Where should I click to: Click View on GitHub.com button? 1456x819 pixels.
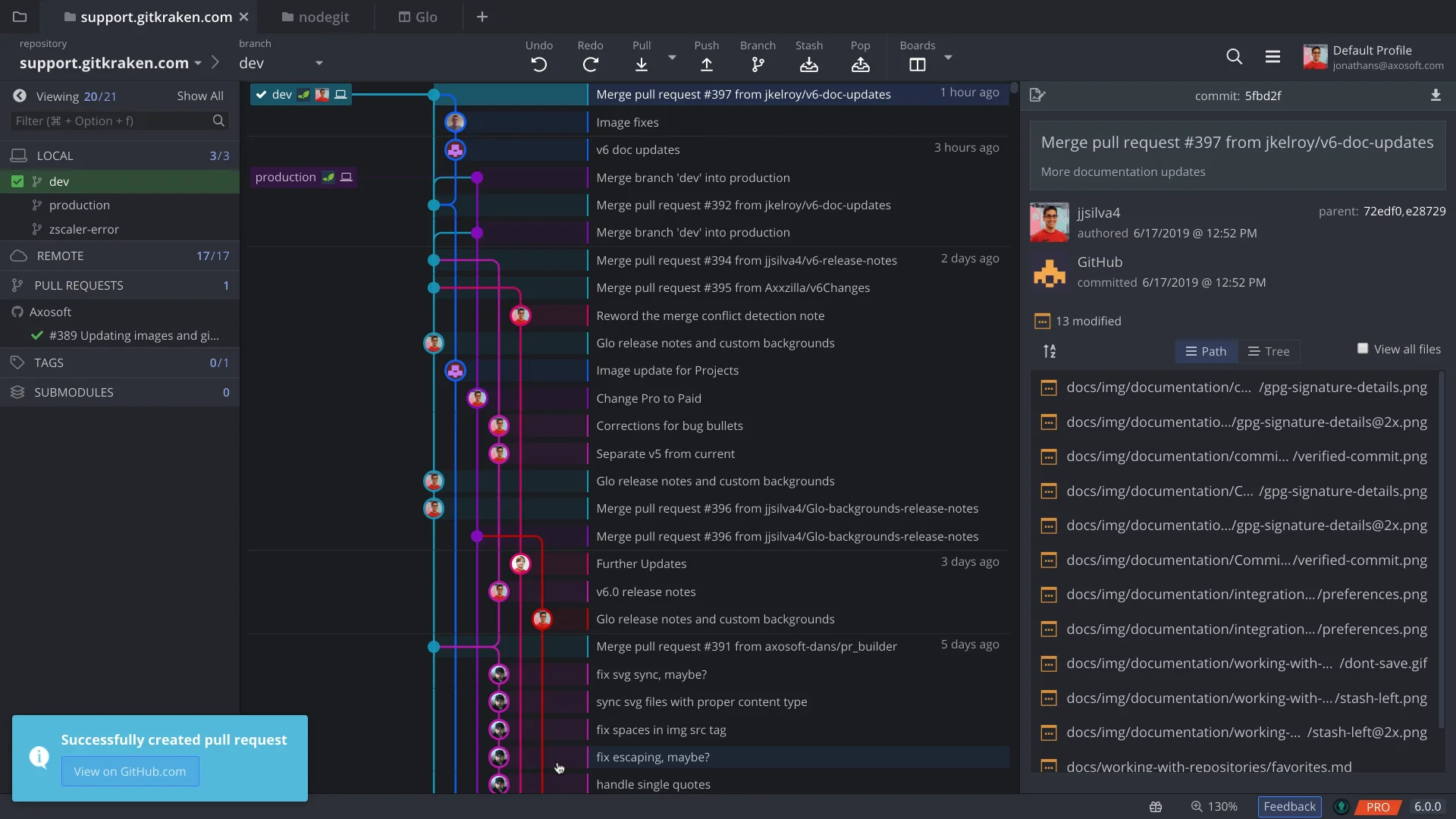pyautogui.click(x=130, y=771)
